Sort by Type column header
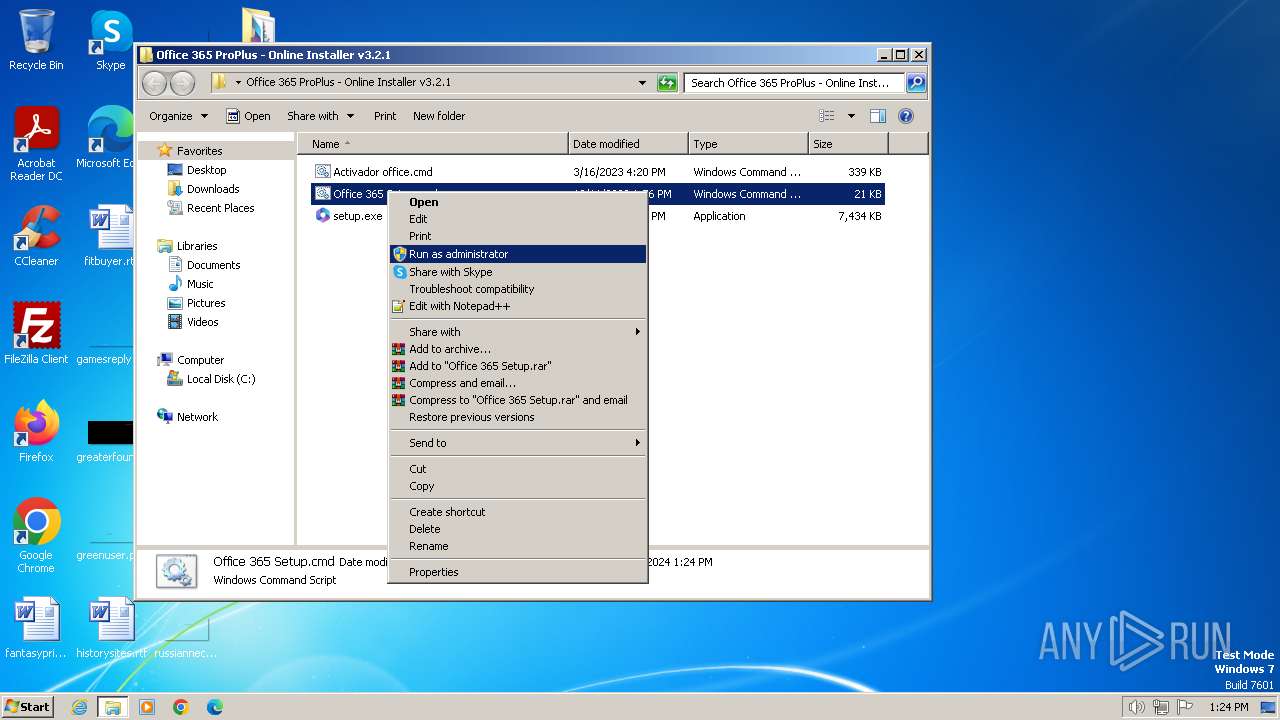 pyautogui.click(x=748, y=144)
